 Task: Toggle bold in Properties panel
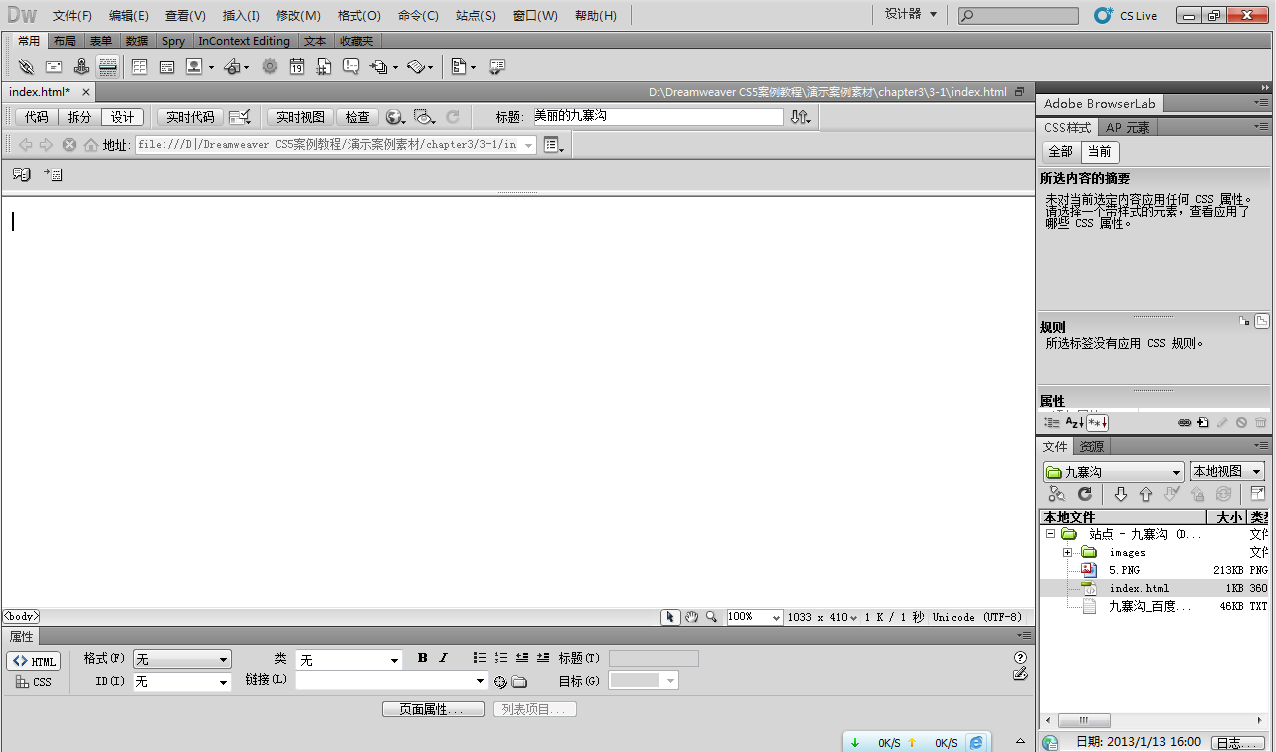(423, 658)
